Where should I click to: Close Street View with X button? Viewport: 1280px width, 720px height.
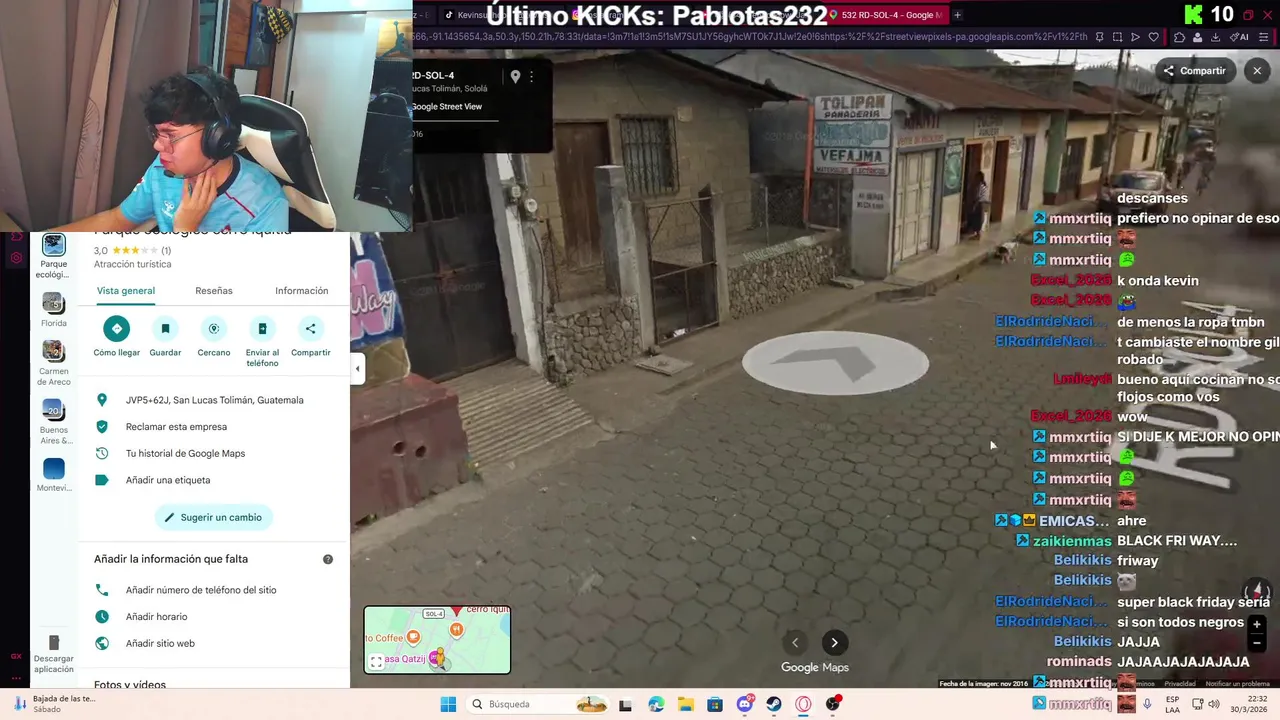coord(1257,71)
